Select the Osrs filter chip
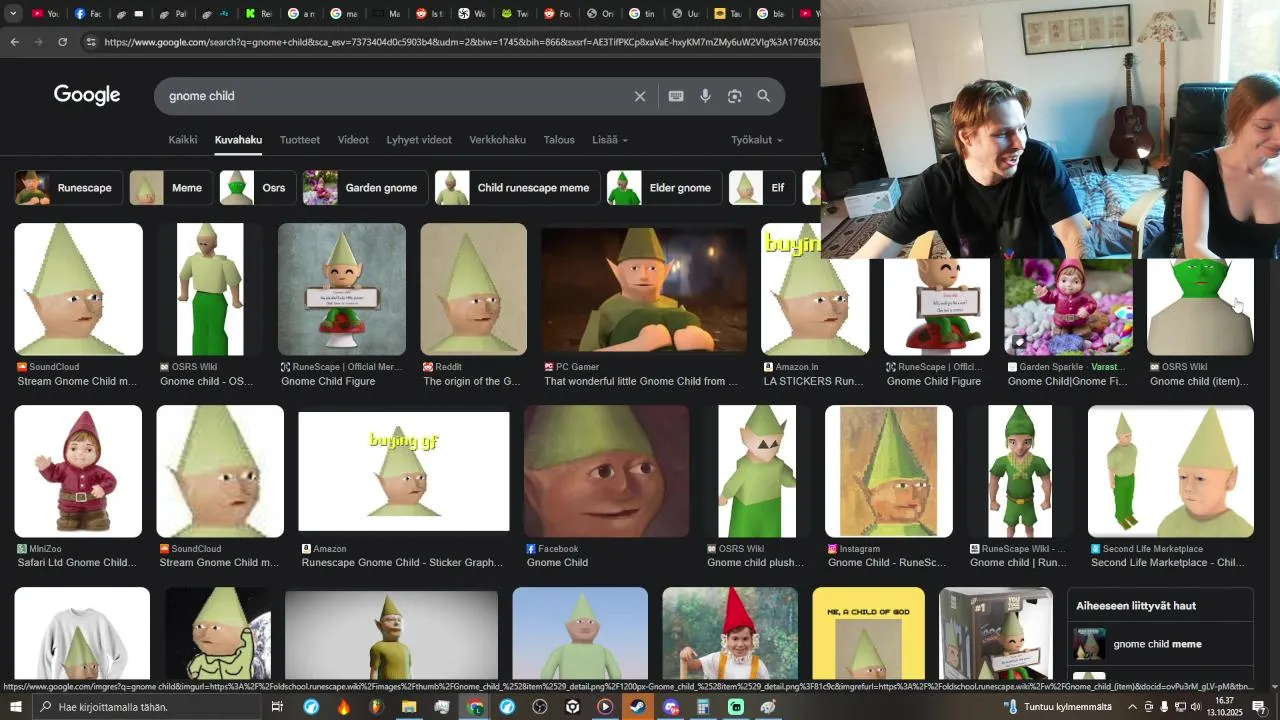The height and width of the screenshot is (720, 1280). pos(258,188)
